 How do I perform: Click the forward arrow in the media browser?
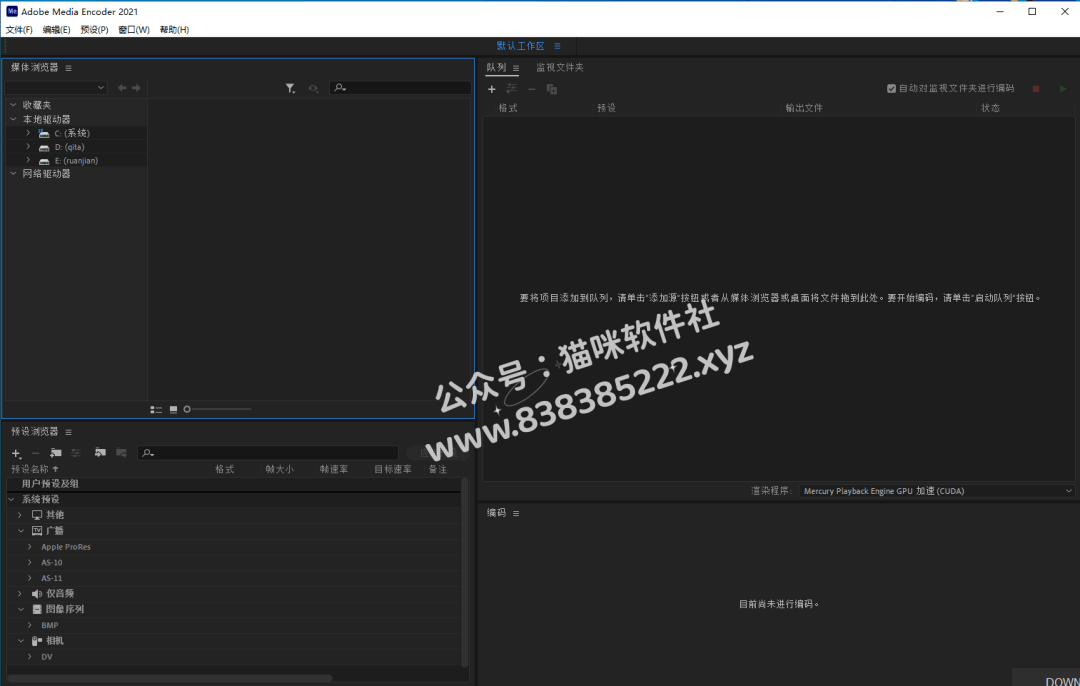(x=136, y=88)
